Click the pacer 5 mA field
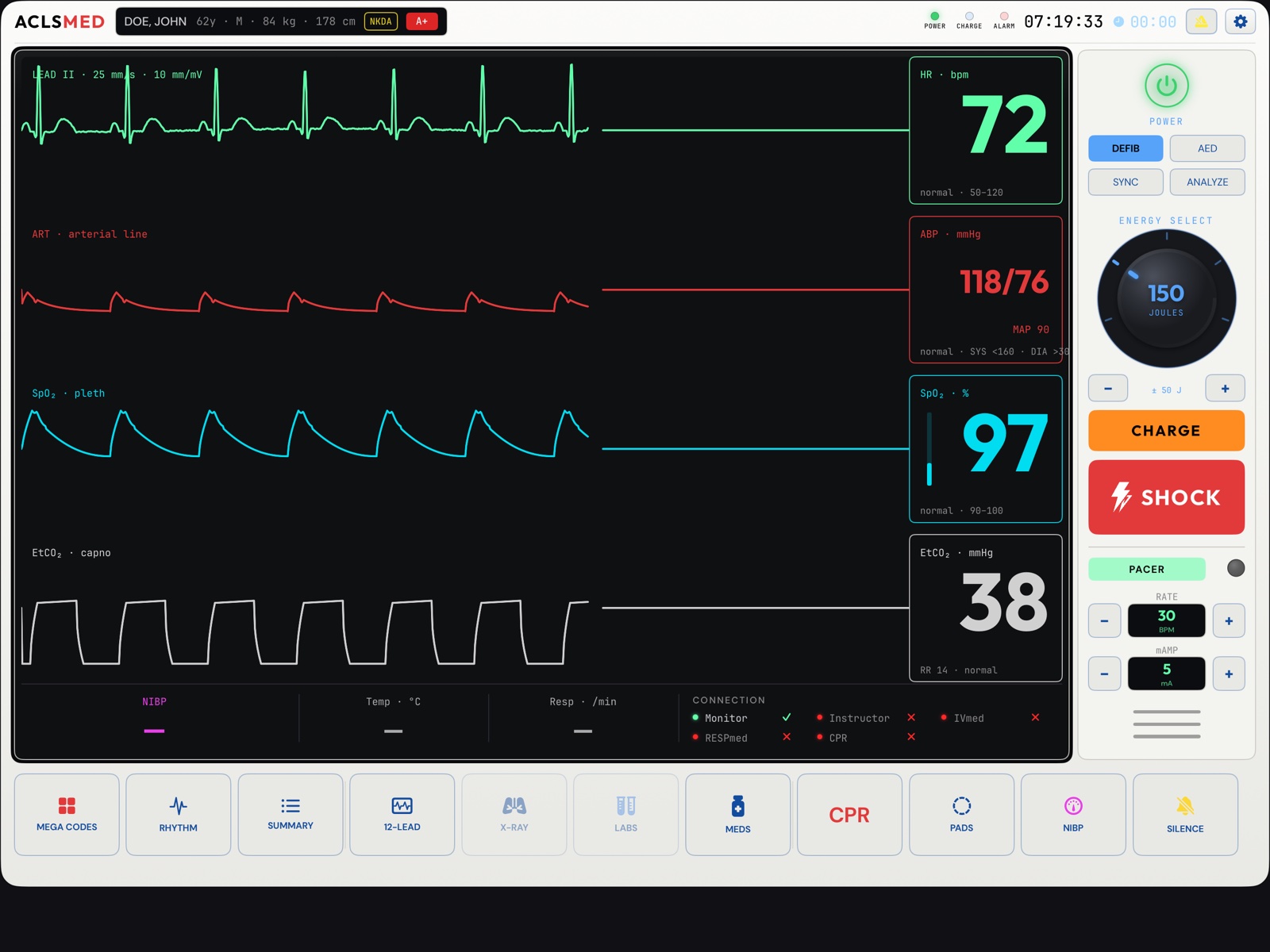 click(x=1167, y=674)
